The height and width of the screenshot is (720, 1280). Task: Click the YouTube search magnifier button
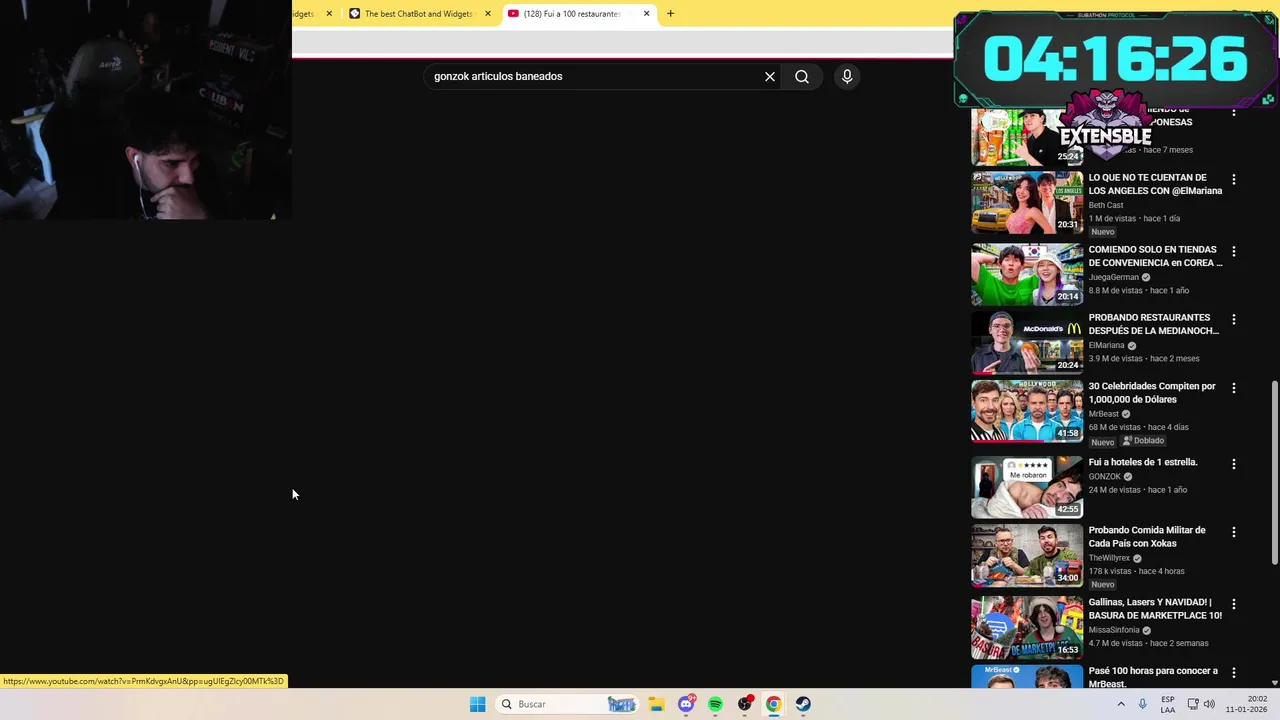(x=802, y=76)
